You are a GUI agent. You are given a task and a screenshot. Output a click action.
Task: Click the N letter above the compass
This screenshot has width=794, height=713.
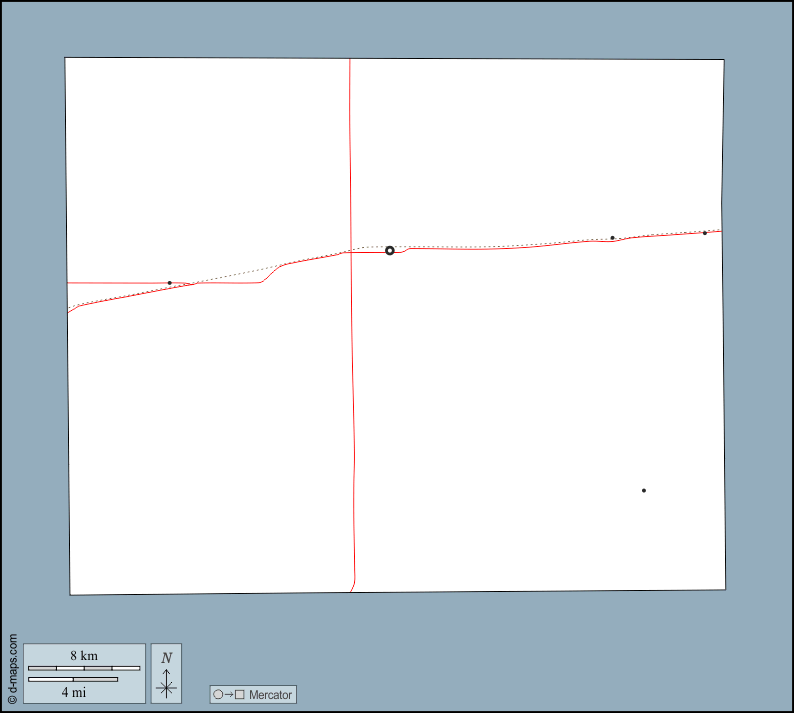point(166,658)
